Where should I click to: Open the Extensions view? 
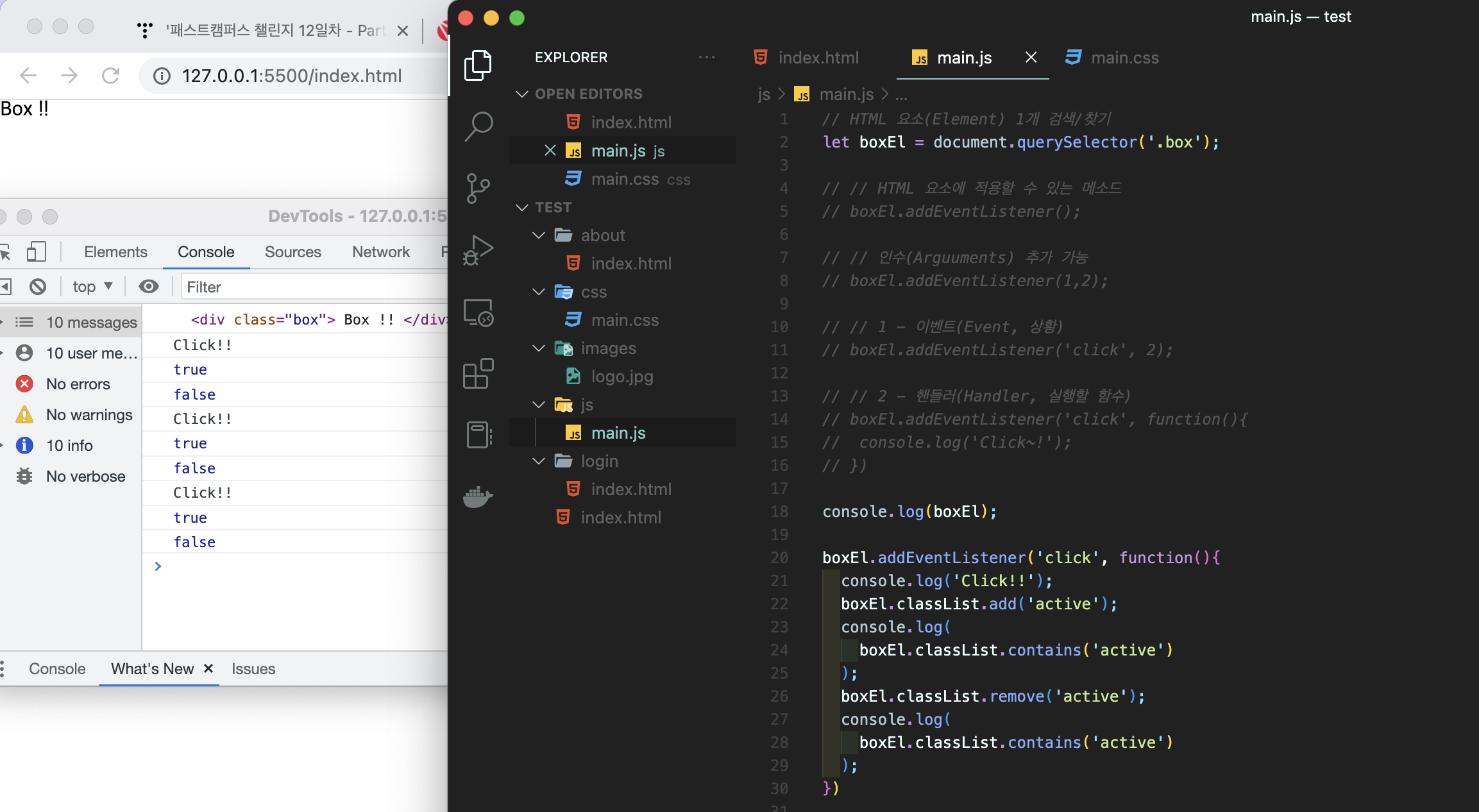[x=478, y=373]
